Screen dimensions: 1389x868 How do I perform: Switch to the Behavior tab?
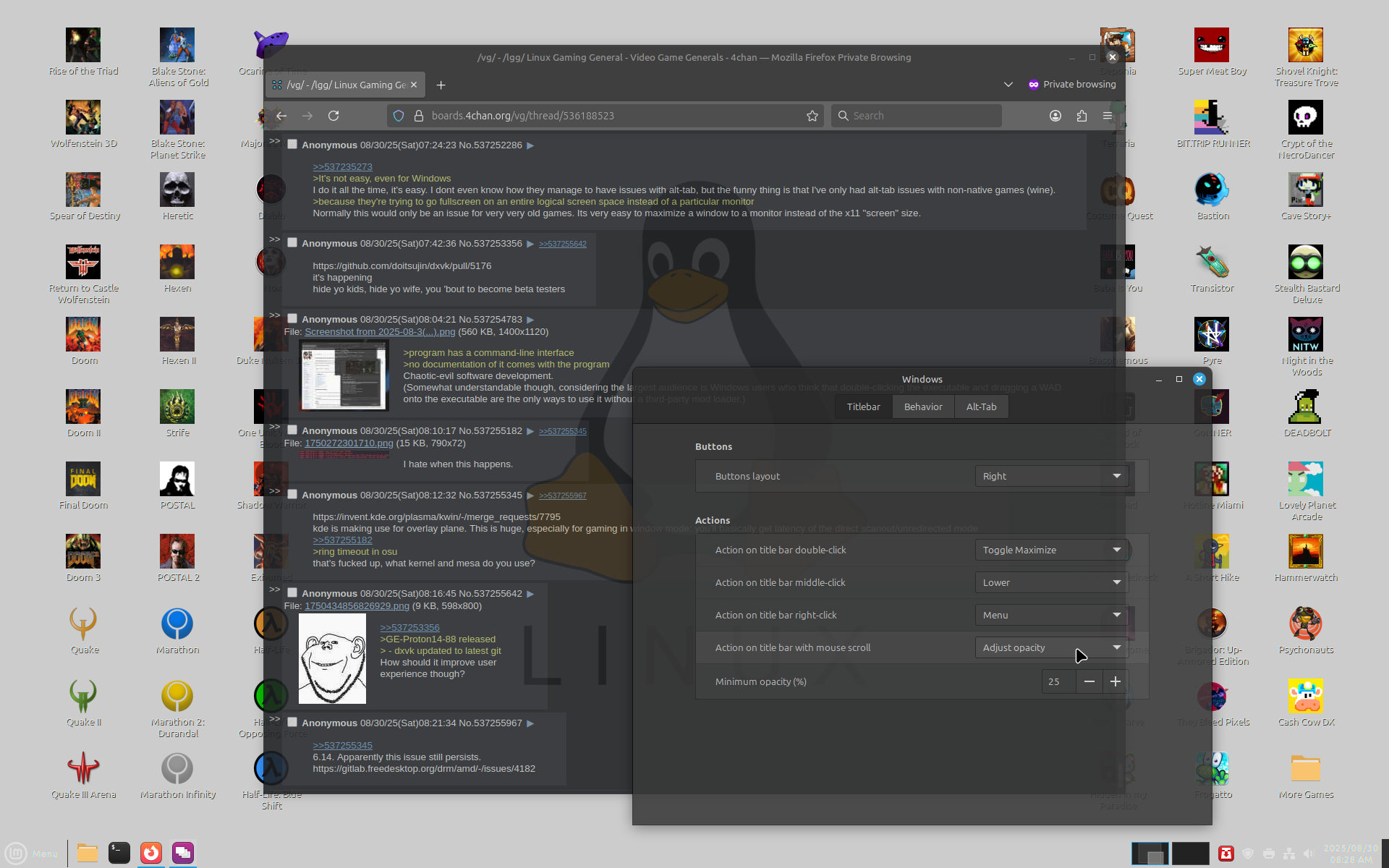923,407
